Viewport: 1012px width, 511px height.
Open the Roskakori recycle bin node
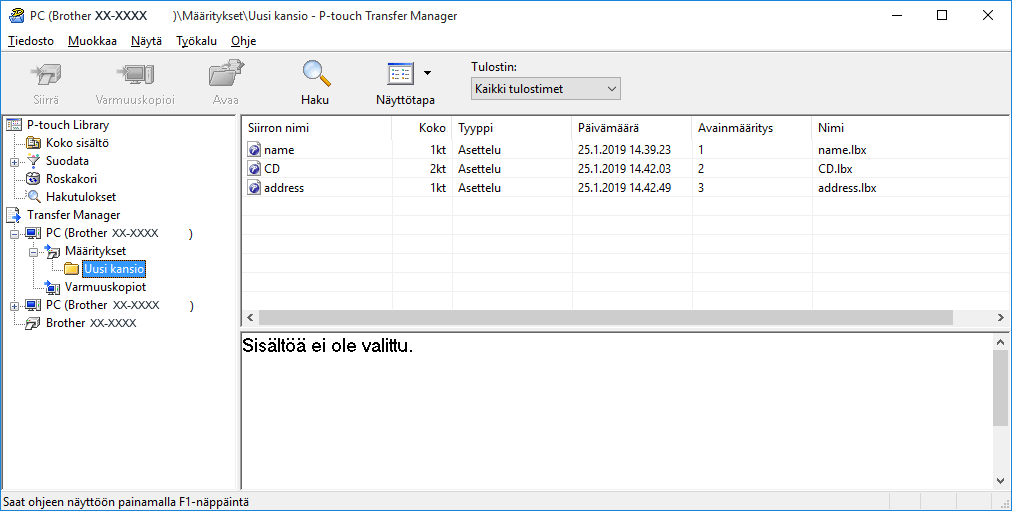71,179
